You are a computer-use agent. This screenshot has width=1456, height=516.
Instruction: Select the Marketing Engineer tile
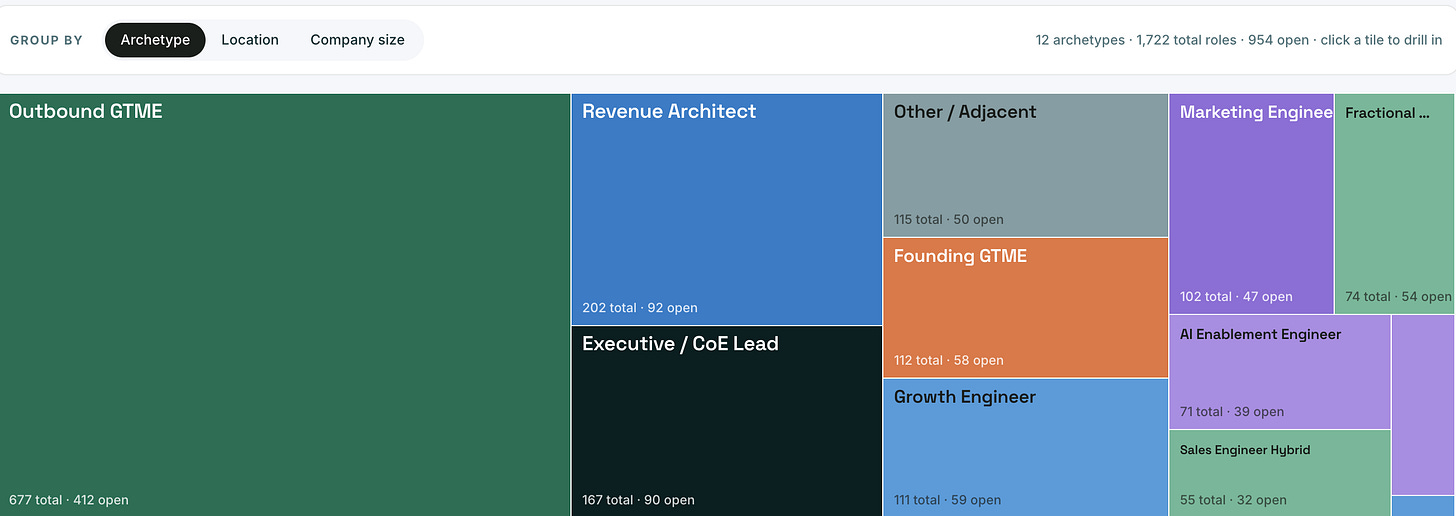[x=1251, y=204]
